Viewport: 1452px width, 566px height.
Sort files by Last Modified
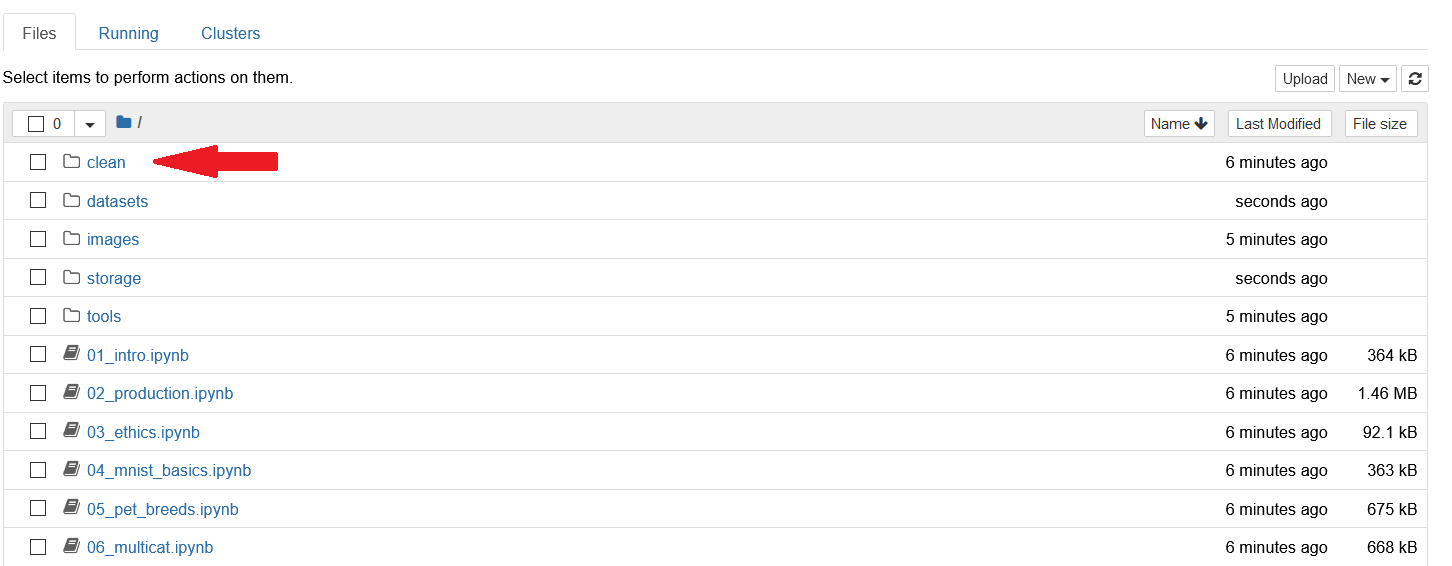click(x=1278, y=124)
